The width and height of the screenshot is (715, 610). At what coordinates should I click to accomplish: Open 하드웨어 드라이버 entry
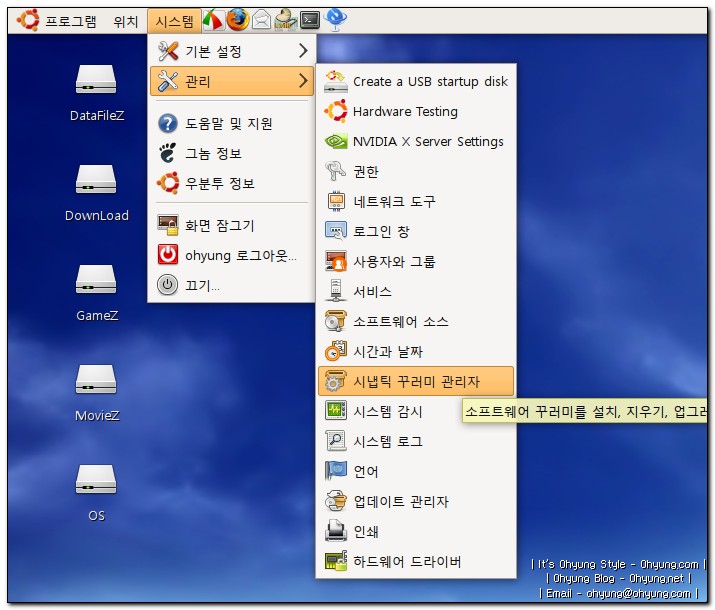(416, 562)
